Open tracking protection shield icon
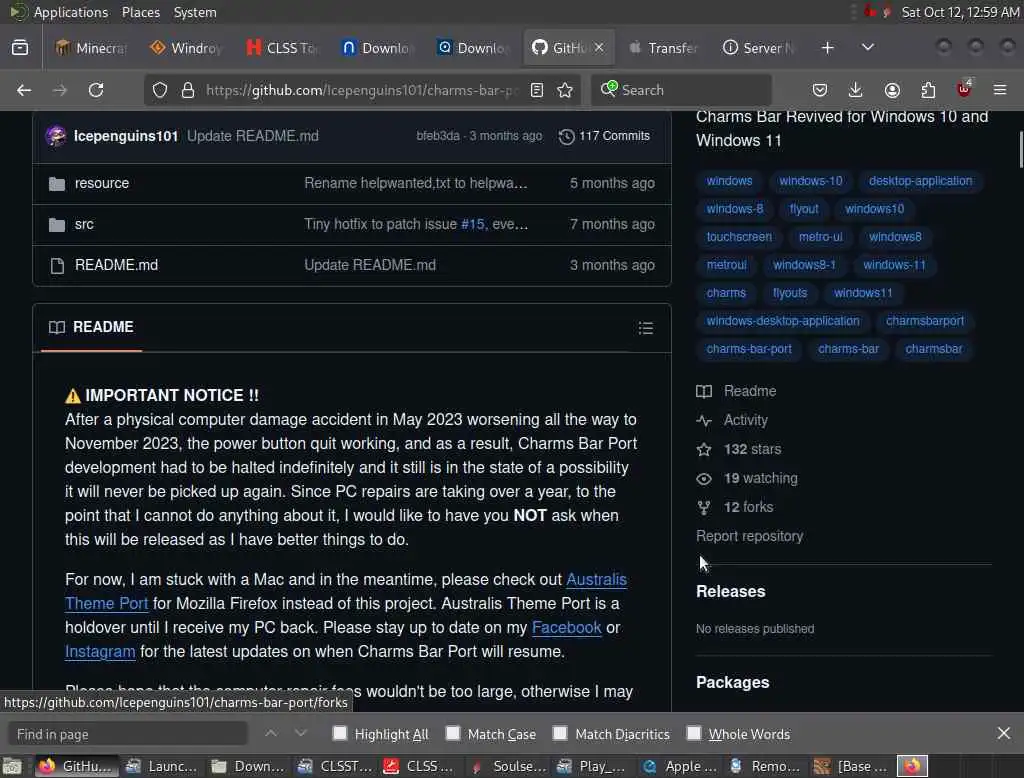Image resolution: width=1024 pixels, height=778 pixels. 160,90
